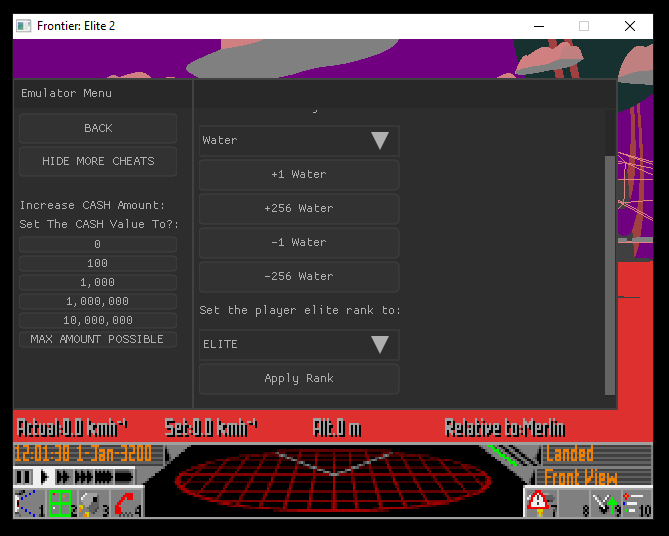
Task: Click the normal speed single-arrow play icon
Action: click(x=44, y=477)
